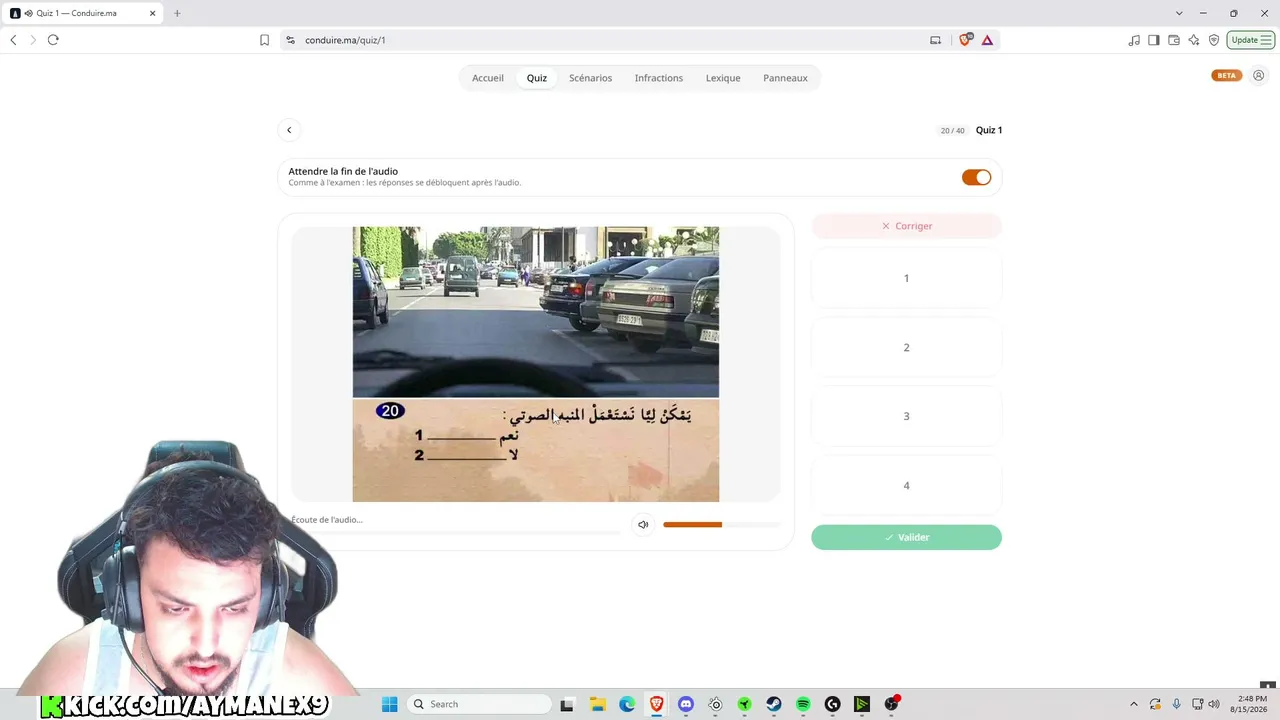Click the Windows taskbar Search box
The width and height of the screenshot is (1280, 720).
(x=479, y=704)
